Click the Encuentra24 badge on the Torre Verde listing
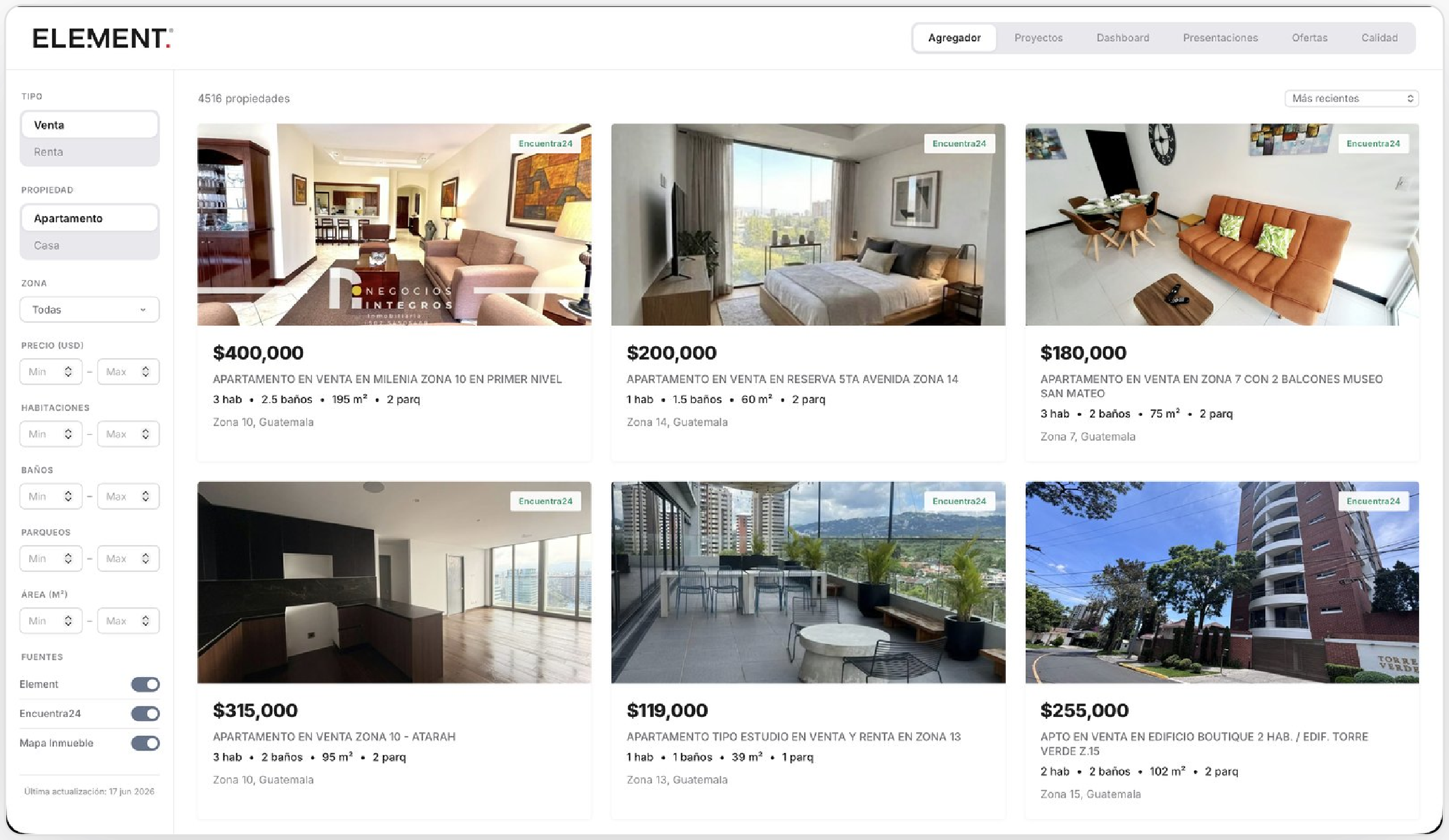 (1373, 501)
